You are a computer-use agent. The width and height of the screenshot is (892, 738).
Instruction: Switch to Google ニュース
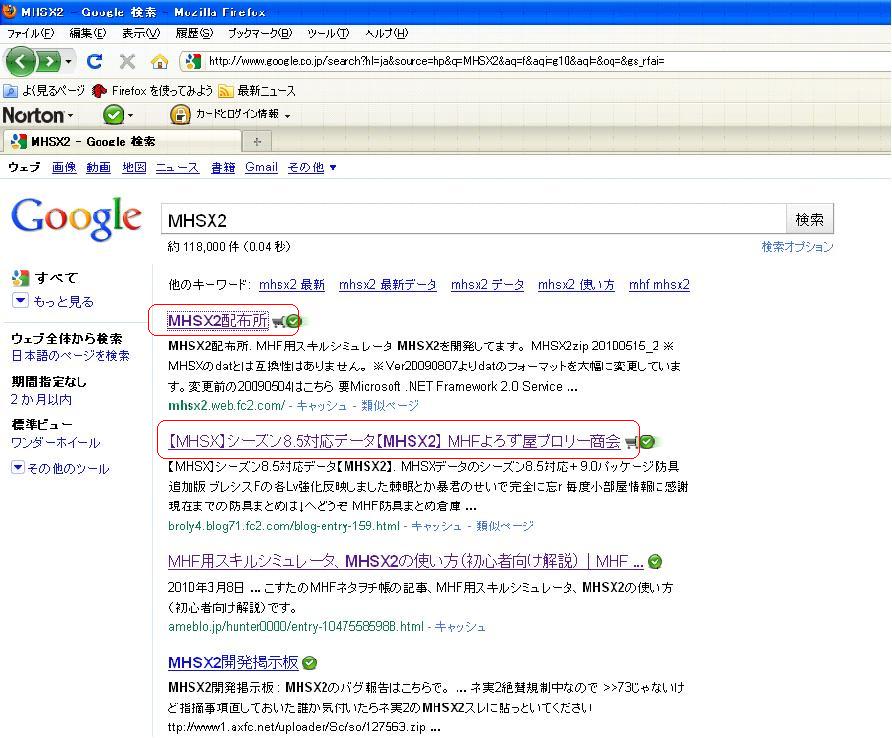(x=177, y=167)
